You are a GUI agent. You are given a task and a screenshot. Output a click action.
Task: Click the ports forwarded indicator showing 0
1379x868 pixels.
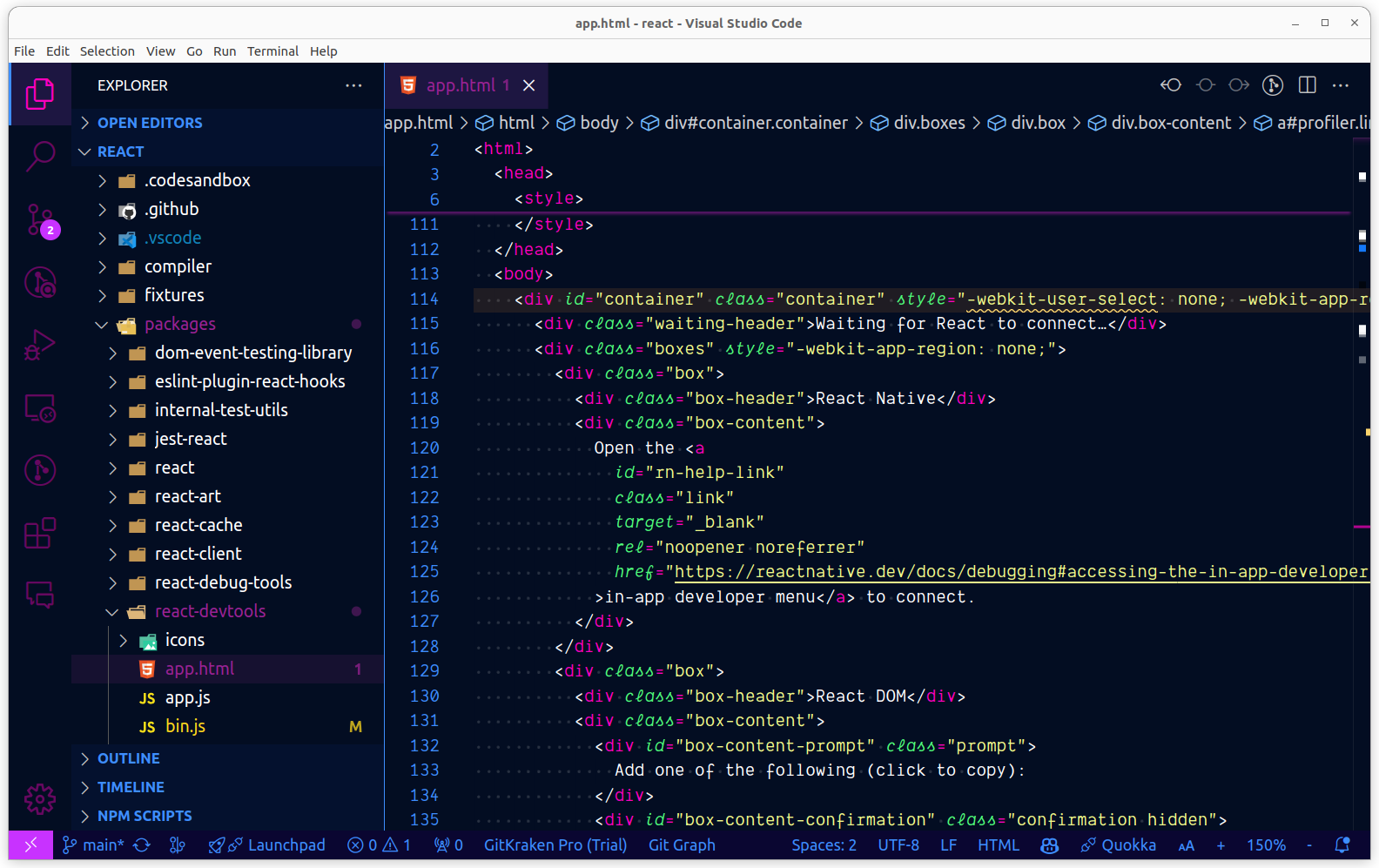448,844
